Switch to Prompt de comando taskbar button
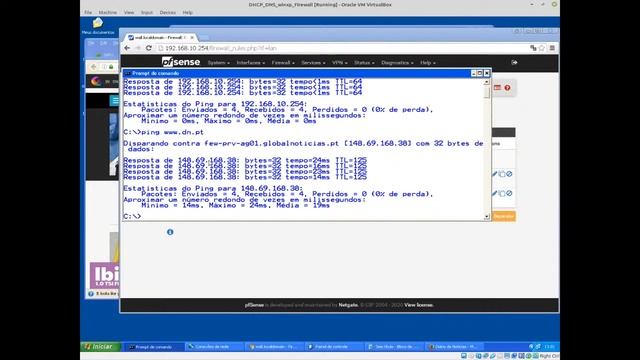640x360 pixels. (153, 347)
